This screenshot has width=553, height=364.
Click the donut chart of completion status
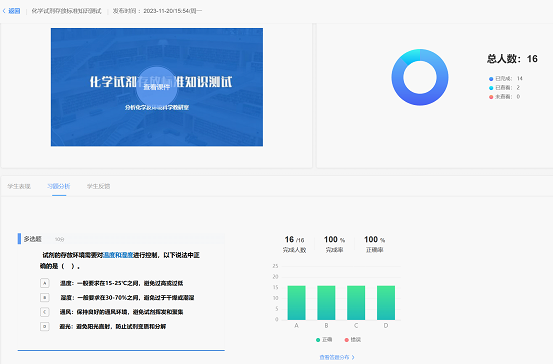point(420,77)
